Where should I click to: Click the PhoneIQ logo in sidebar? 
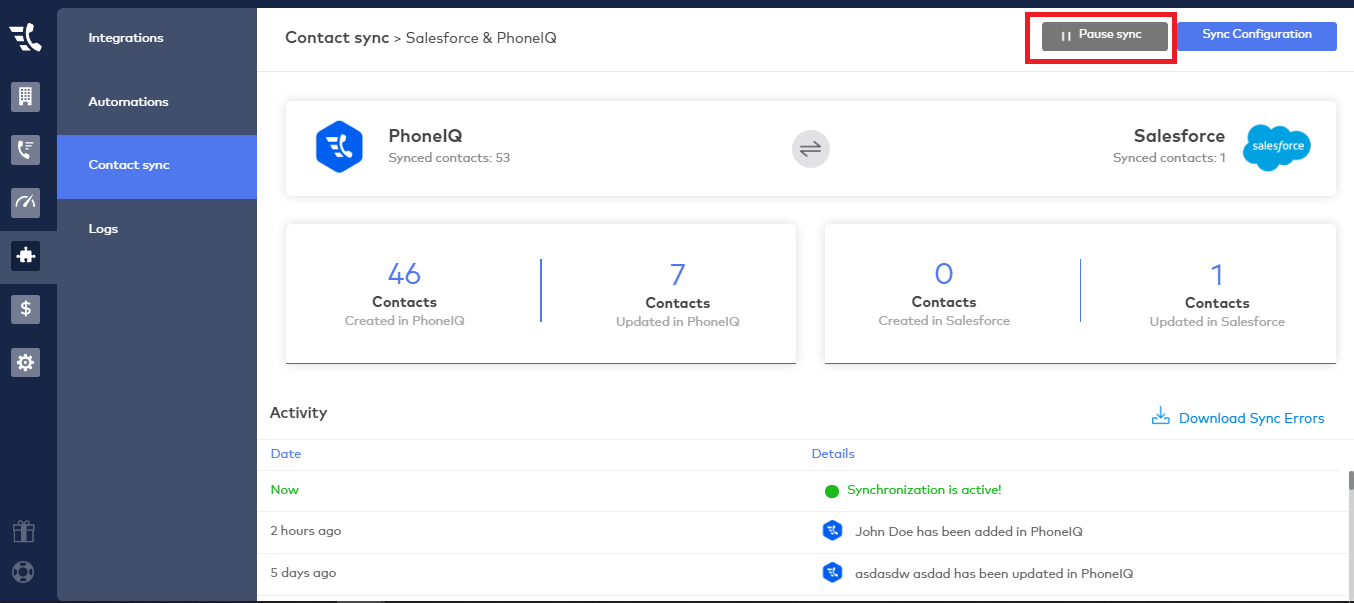pos(25,38)
